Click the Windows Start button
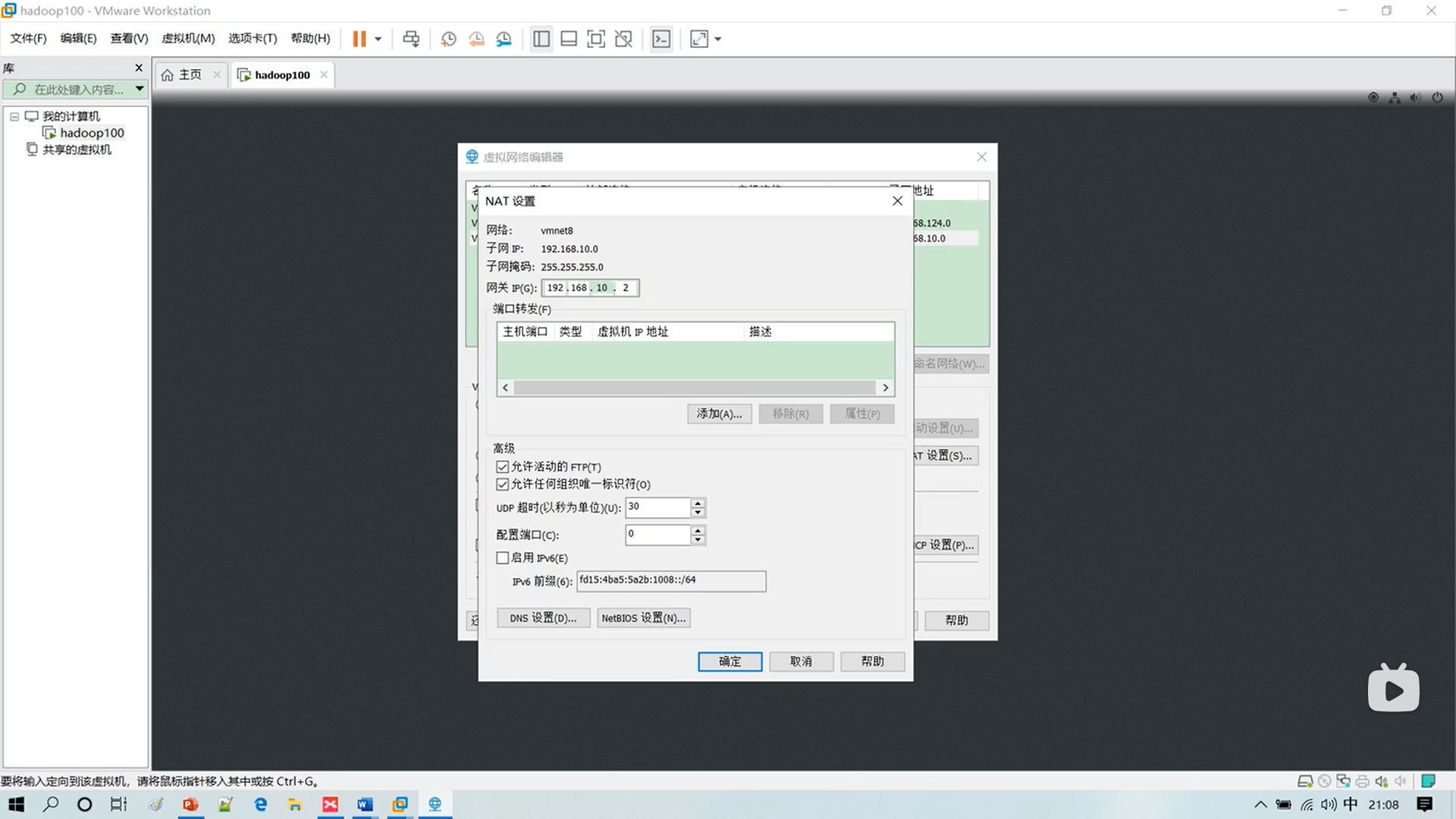This screenshot has width=1456, height=819. tap(16, 805)
